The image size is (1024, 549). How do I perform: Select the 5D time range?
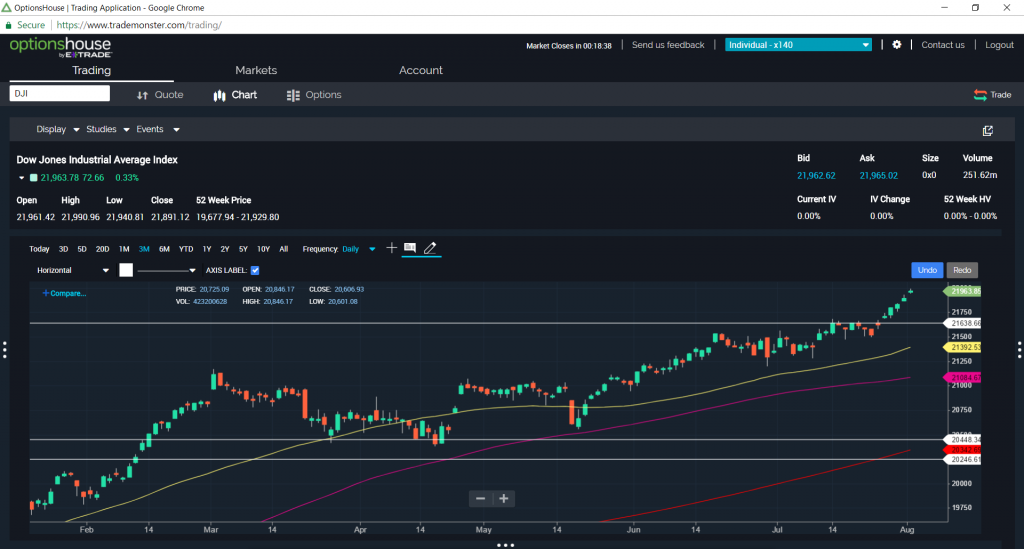[x=82, y=249]
